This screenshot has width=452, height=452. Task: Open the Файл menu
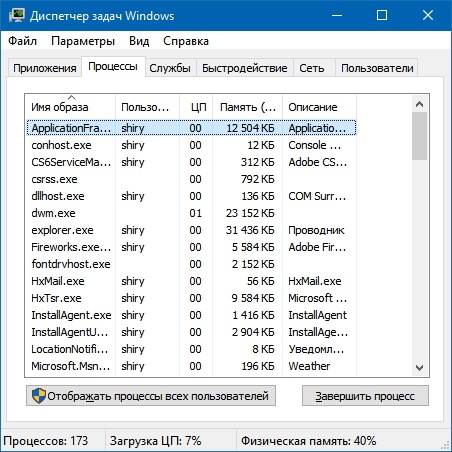[22, 41]
